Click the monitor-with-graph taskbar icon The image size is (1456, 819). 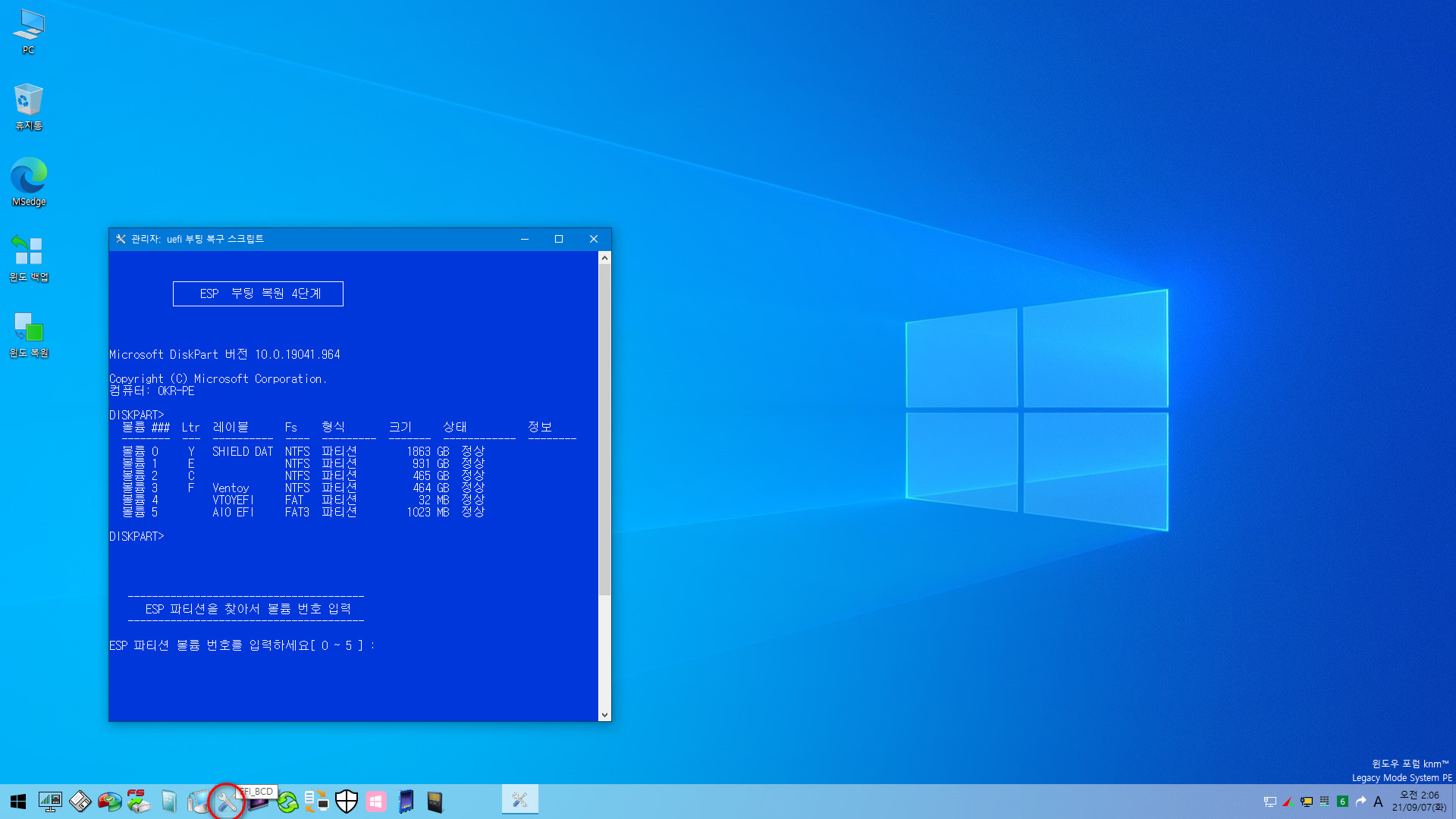tap(50, 802)
